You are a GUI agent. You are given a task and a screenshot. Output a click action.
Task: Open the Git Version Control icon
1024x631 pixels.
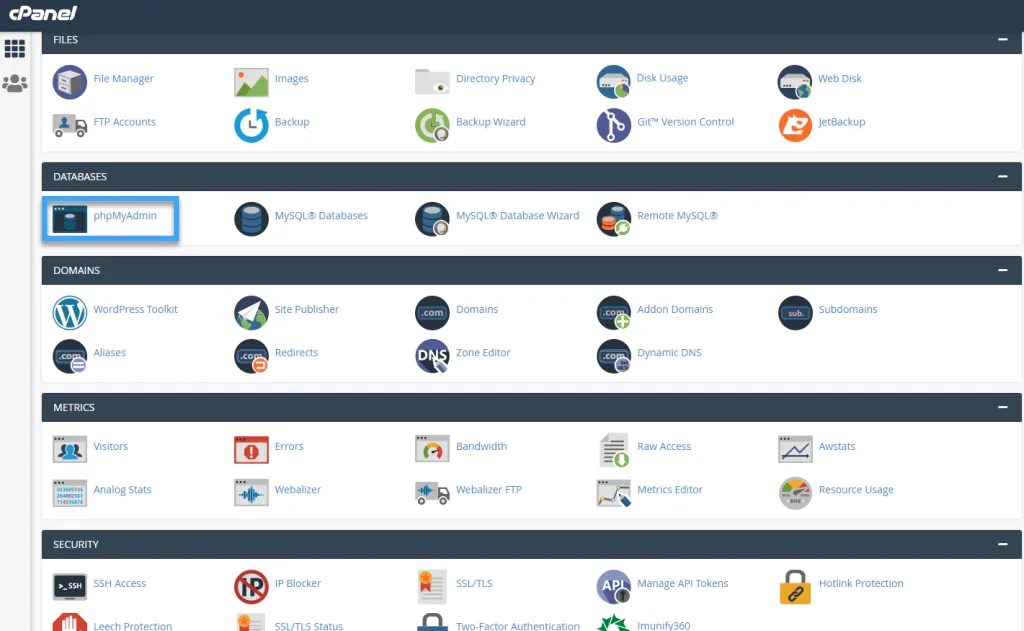click(x=613, y=125)
